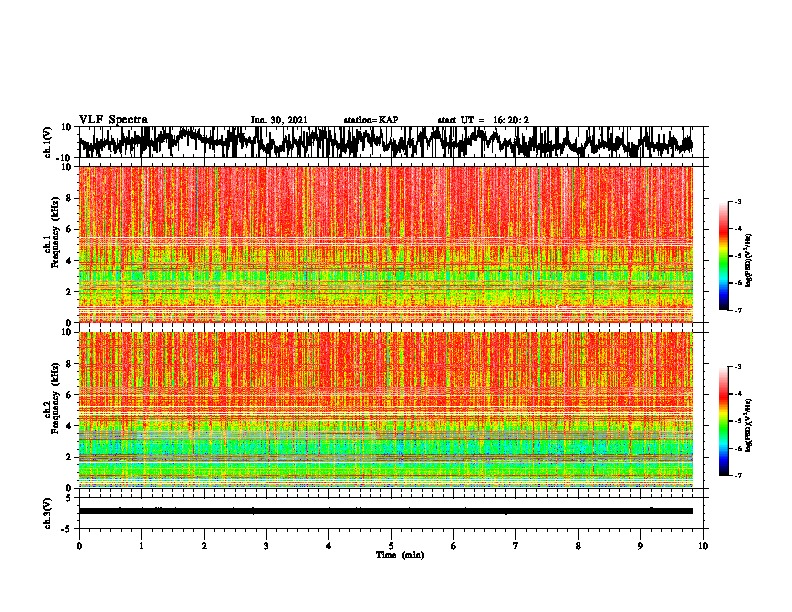Click the ch.3 voltage black trace band
This screenshot has height=612, width=792.
tap(386, 511)
